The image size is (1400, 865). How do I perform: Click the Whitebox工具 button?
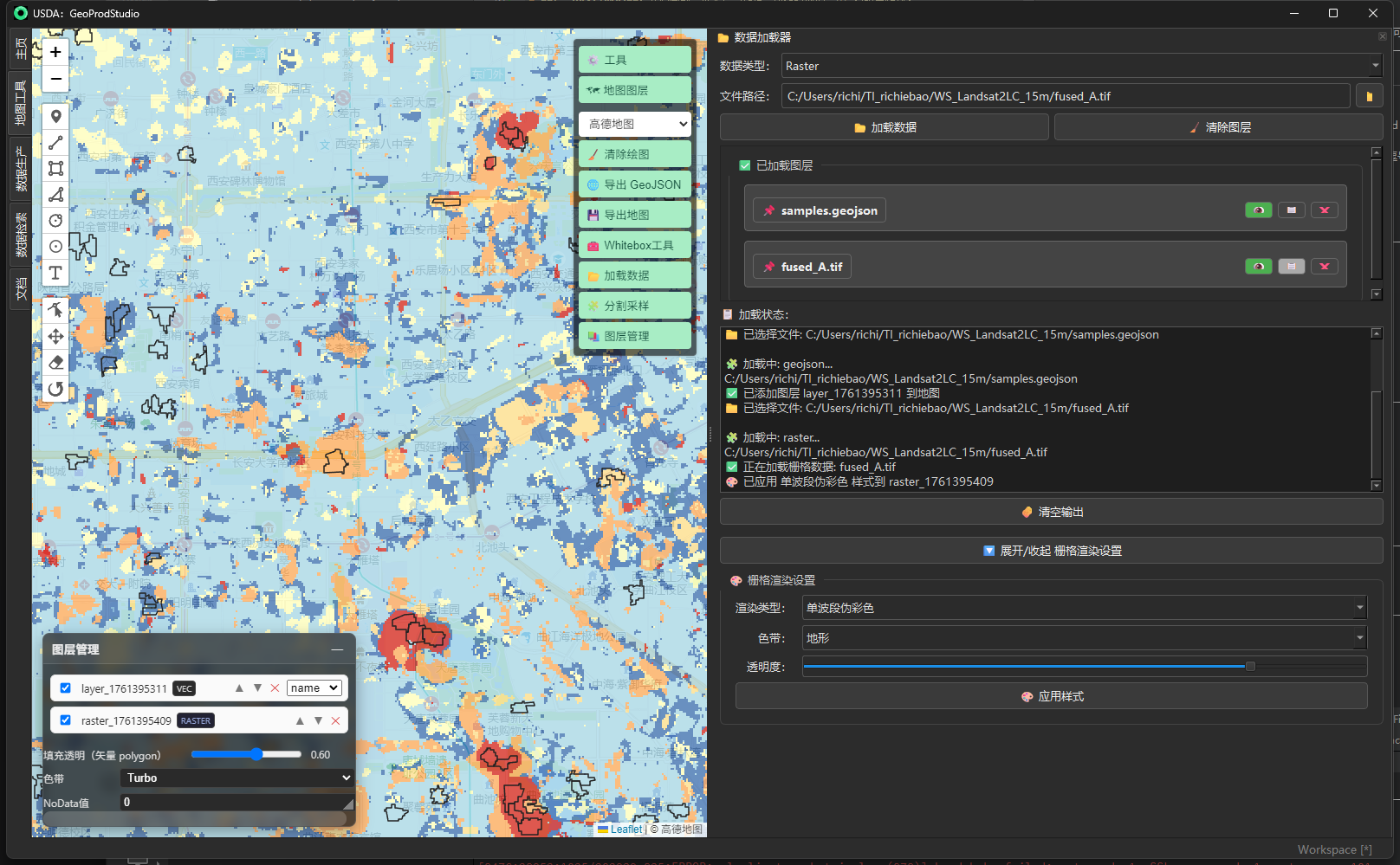634,245
